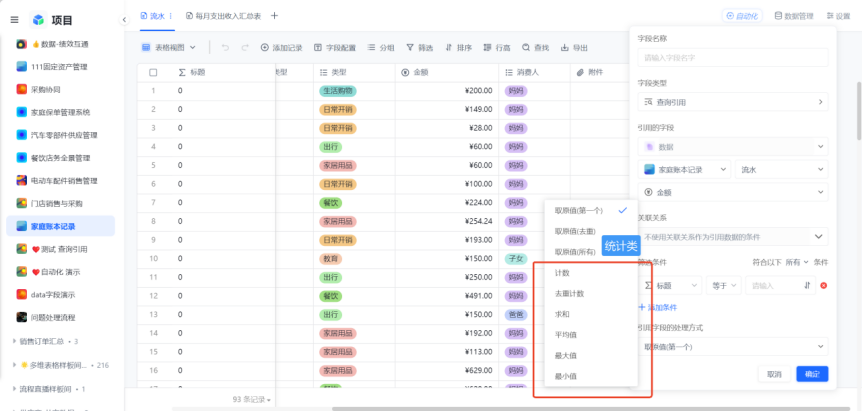Choose 计数 from the popup list
Viewport: 862px width, 411px height.
591,273
